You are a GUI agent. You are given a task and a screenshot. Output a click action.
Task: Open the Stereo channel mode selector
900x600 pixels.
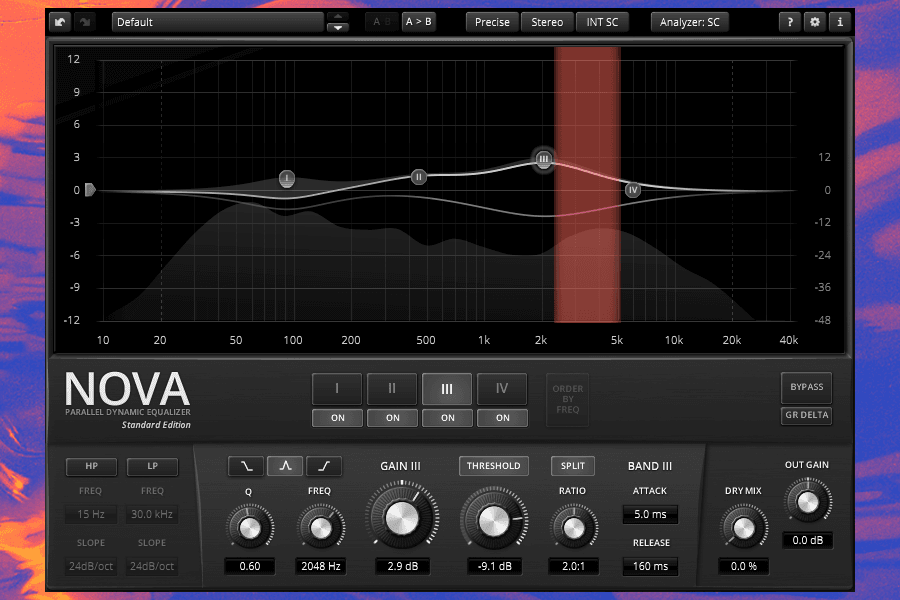tap(547, 22)
